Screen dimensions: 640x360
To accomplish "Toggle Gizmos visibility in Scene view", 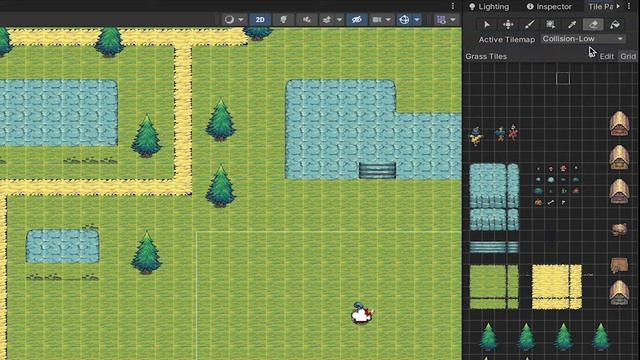I will coord(404,20).
